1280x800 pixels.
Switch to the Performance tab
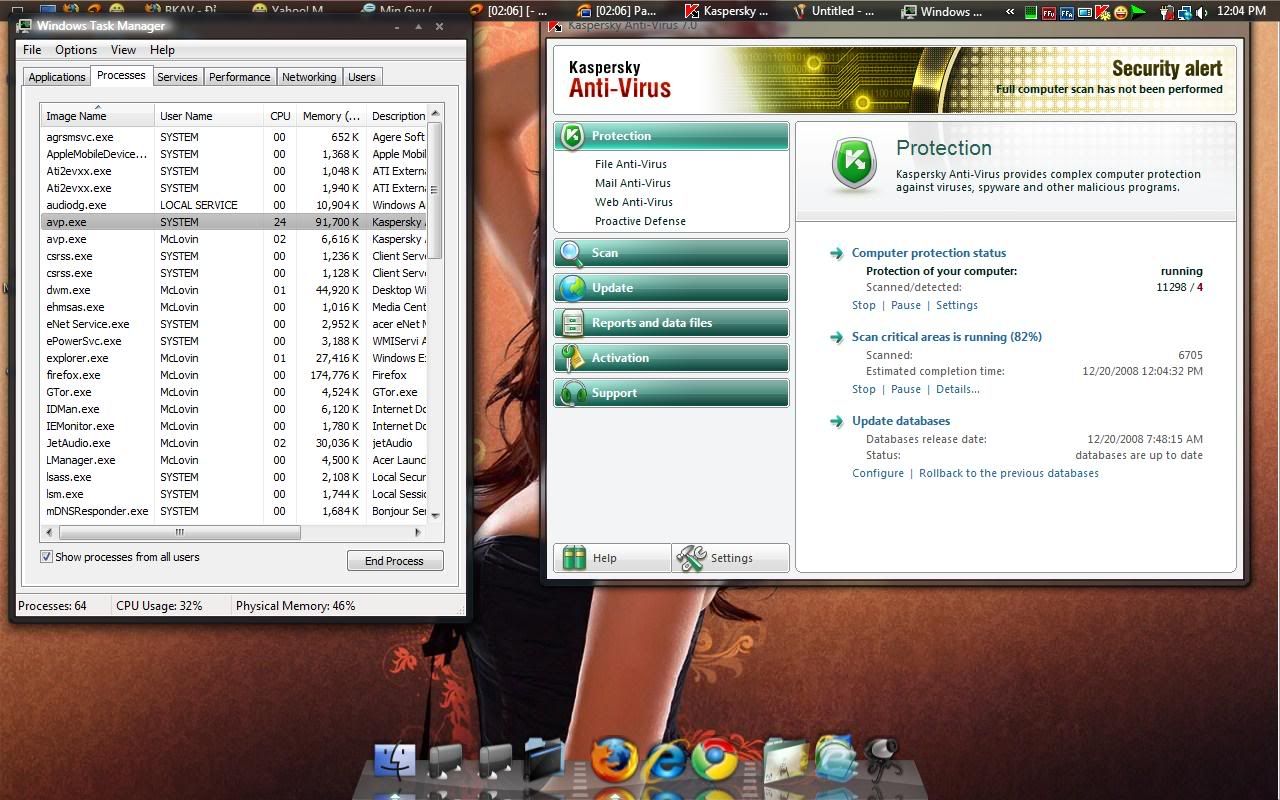(x=240, y=77)
